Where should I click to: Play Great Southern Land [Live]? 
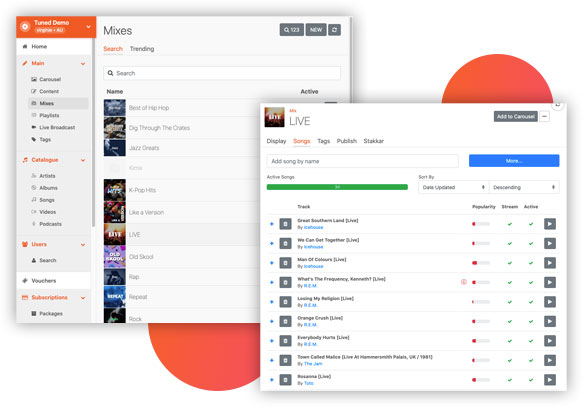[x=550, y=224]
